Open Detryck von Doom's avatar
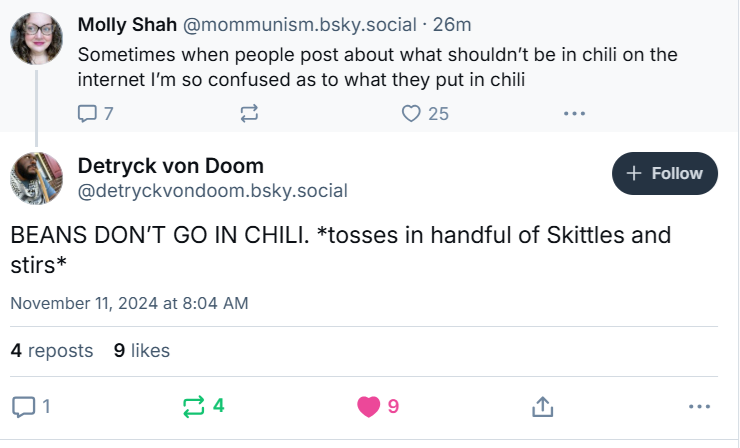Screen dimensions: 740x448 tap(38, 177)
